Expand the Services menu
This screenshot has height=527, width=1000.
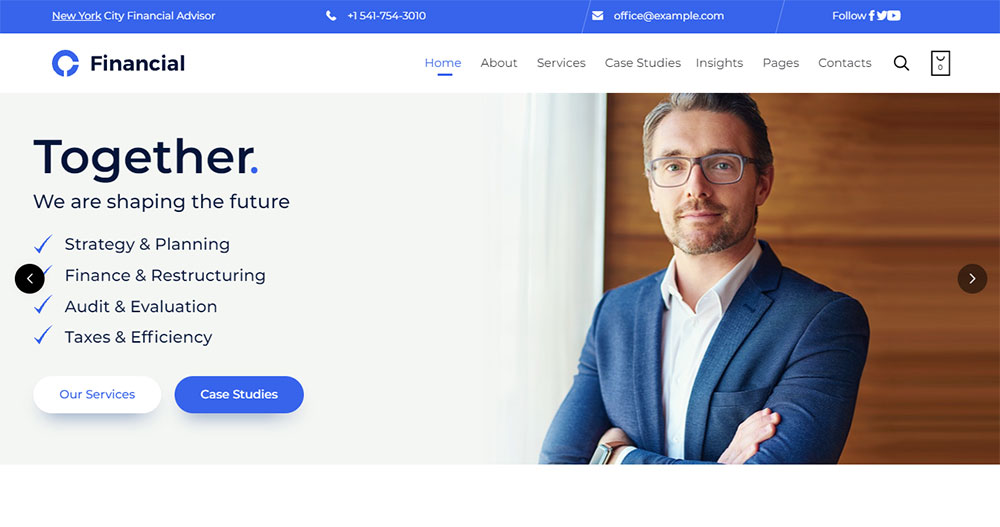[x=561, y=63]
